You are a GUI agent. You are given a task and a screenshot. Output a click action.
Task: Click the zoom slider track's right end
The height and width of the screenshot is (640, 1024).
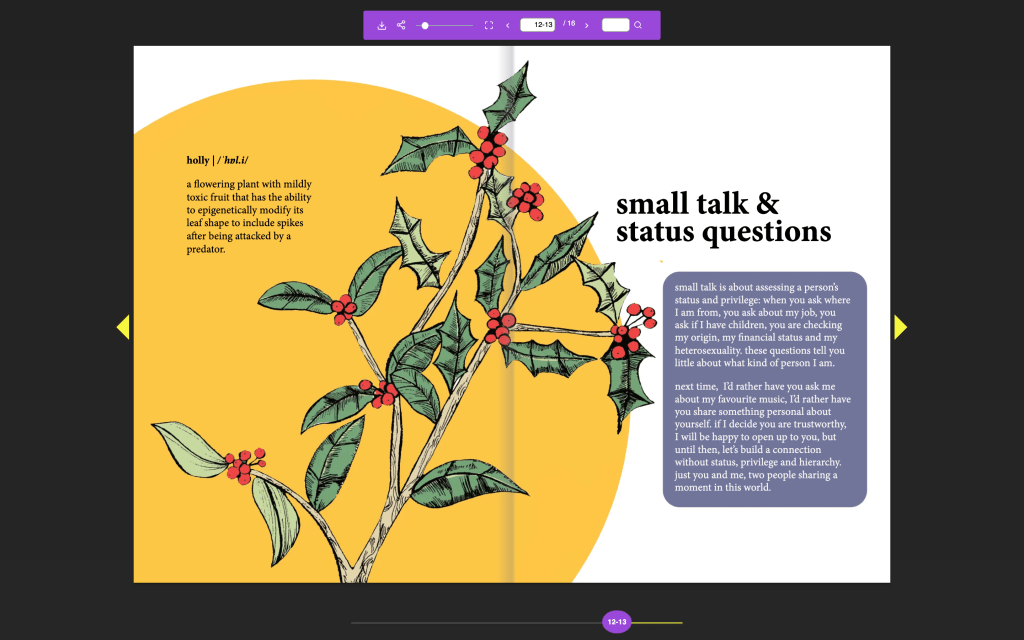[470, 25]
